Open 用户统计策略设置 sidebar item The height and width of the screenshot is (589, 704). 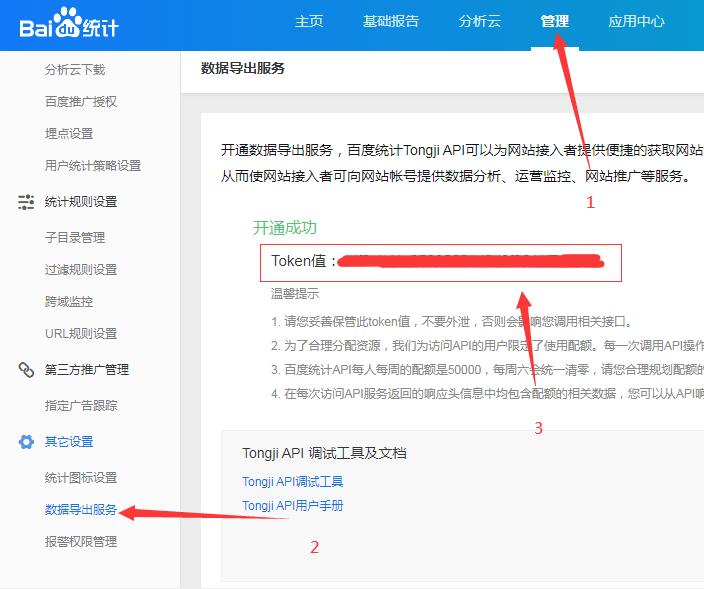[x=93, y=166]
